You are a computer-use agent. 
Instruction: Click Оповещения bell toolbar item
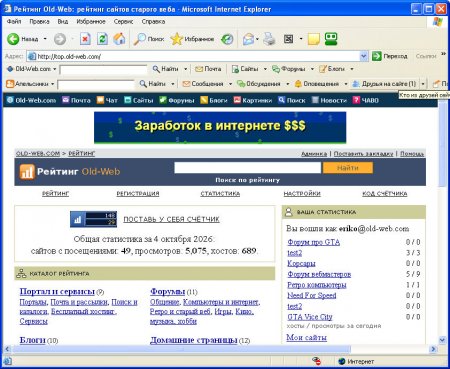point(317,84)
